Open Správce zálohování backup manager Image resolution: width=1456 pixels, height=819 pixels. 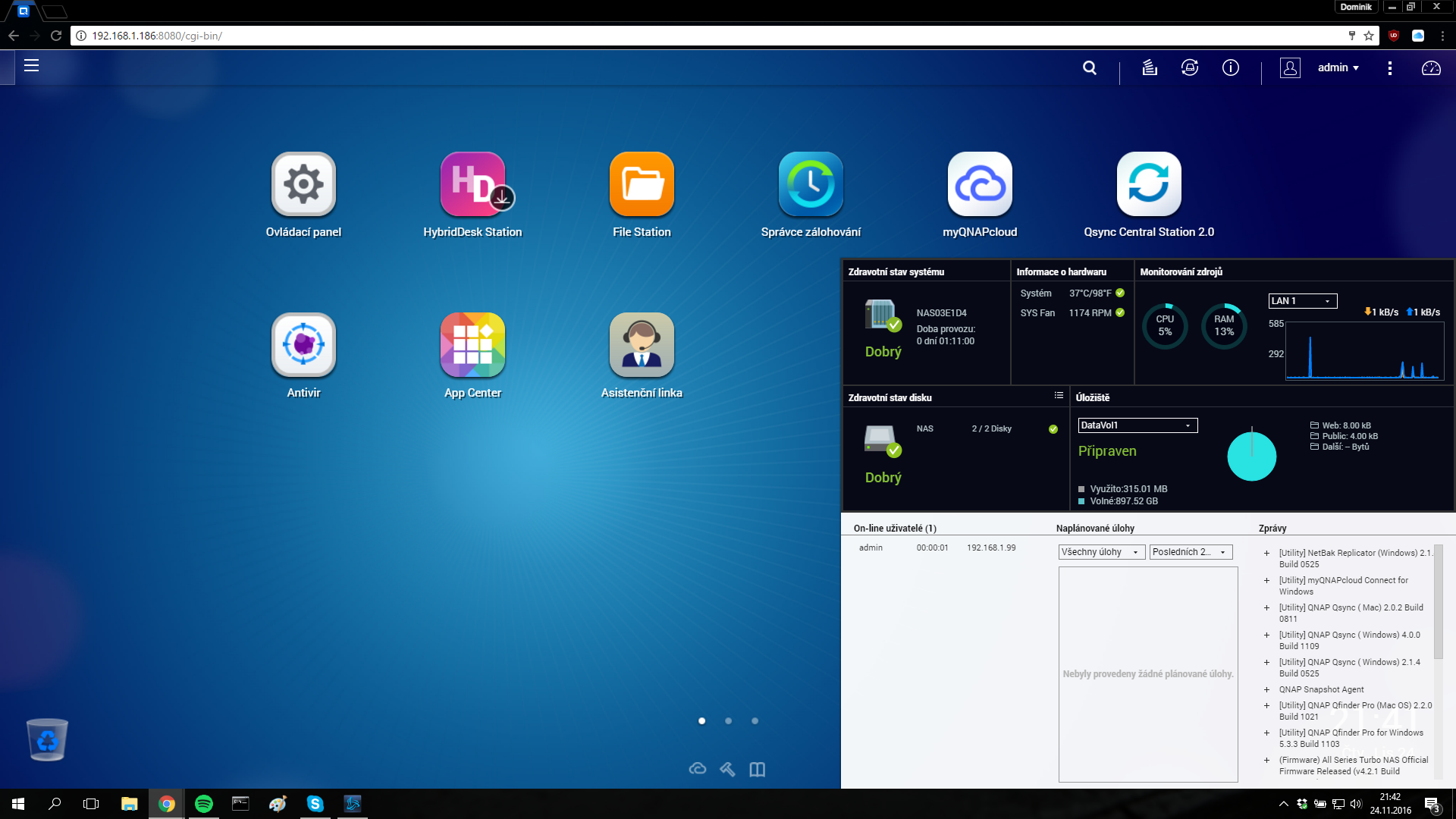pos(811,184)
